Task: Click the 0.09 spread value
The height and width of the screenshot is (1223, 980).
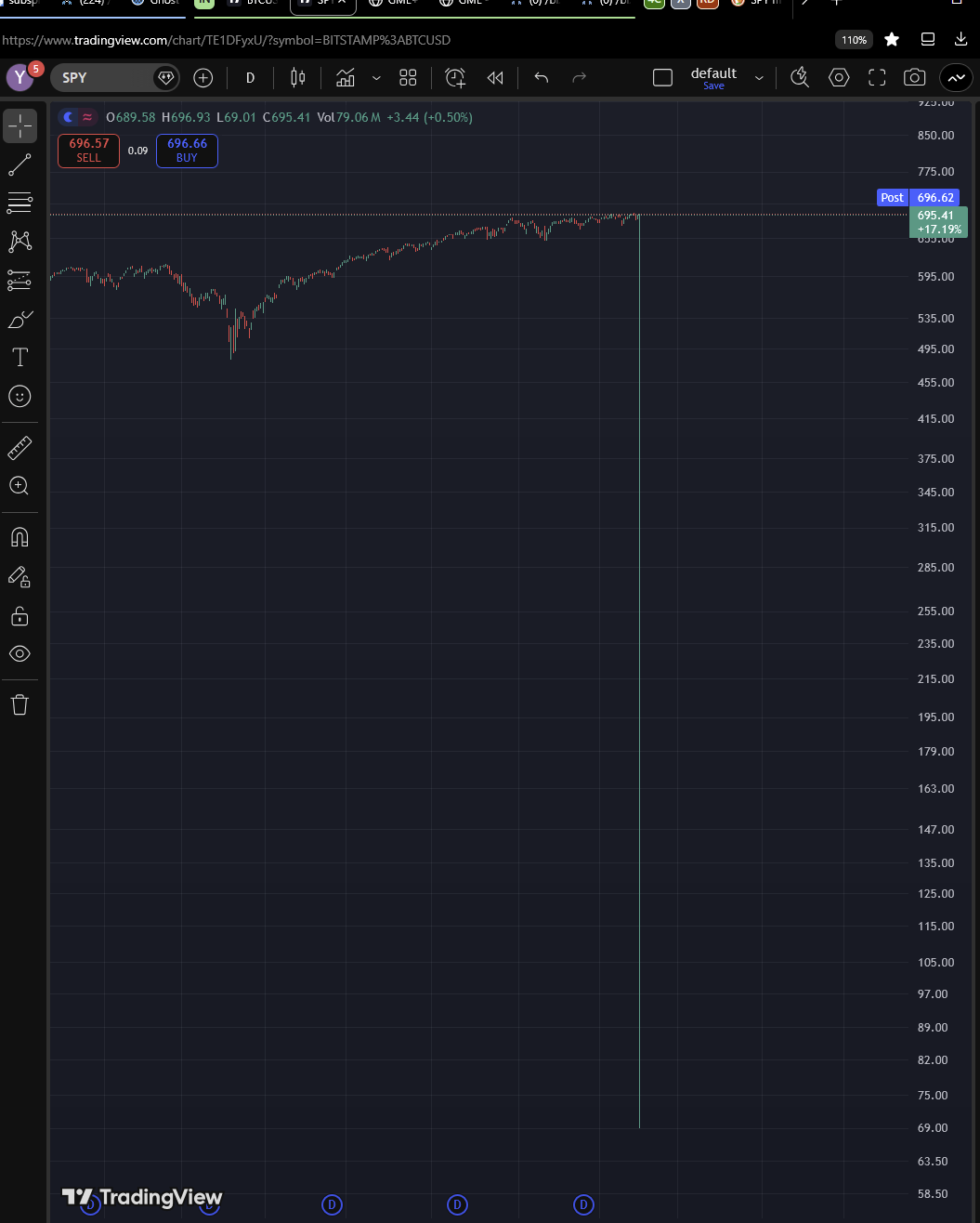Action: [137, 151]
